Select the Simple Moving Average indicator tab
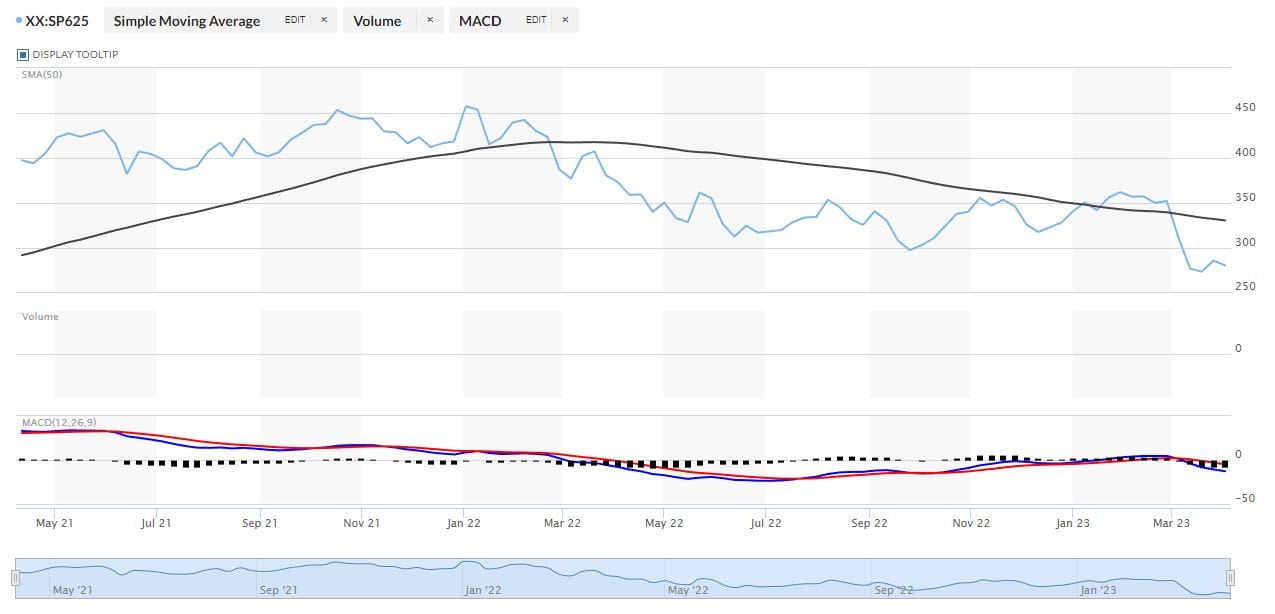1275x614 pixels. click(186, 20)
